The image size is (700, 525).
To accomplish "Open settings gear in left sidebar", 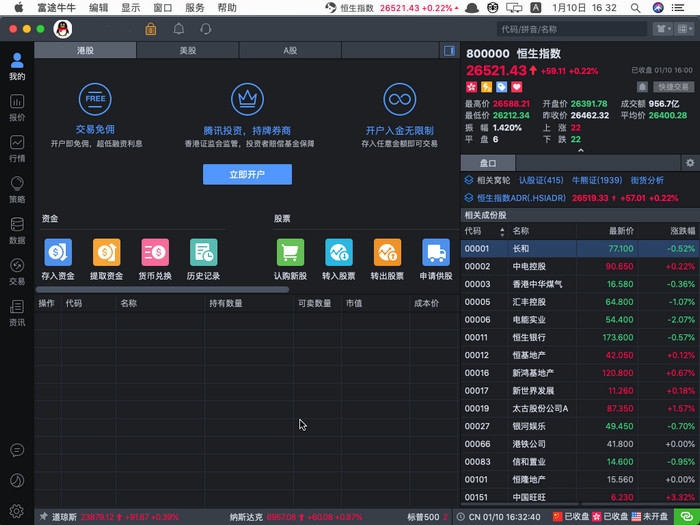I will (x=17, y=511).
